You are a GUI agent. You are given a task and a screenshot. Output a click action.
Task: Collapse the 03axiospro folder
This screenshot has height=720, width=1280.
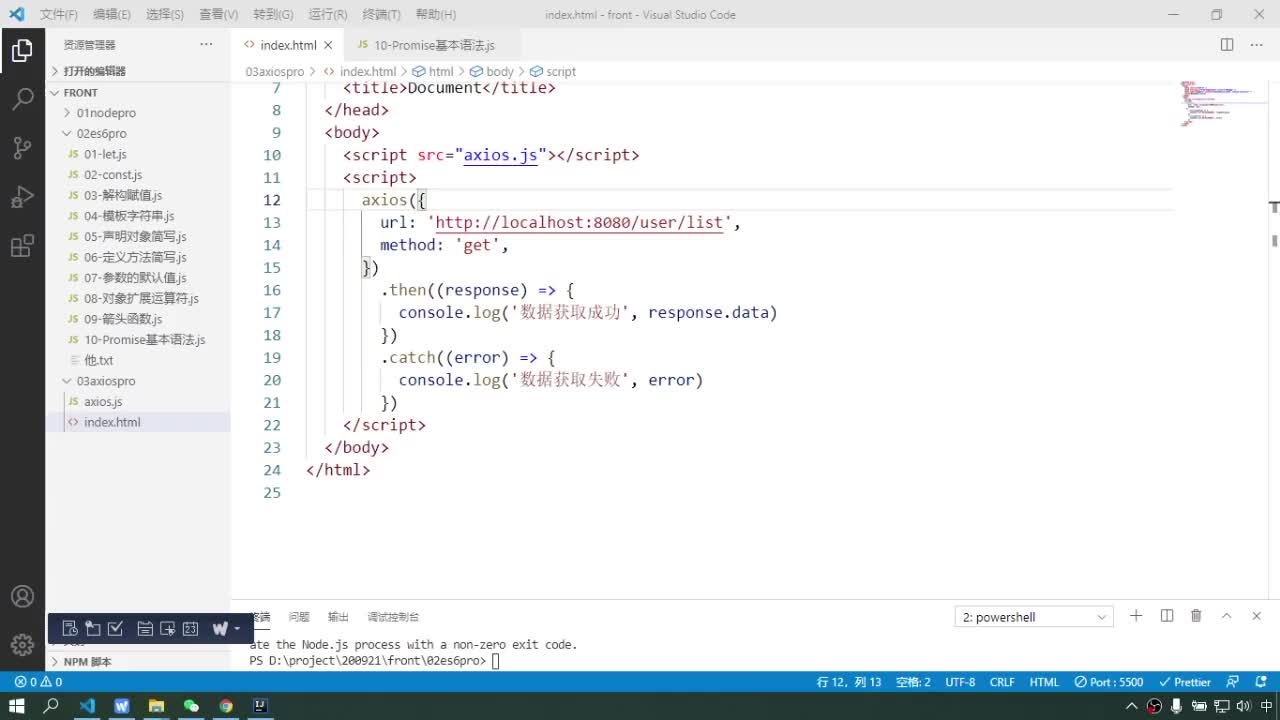click(x=138, y=381)
